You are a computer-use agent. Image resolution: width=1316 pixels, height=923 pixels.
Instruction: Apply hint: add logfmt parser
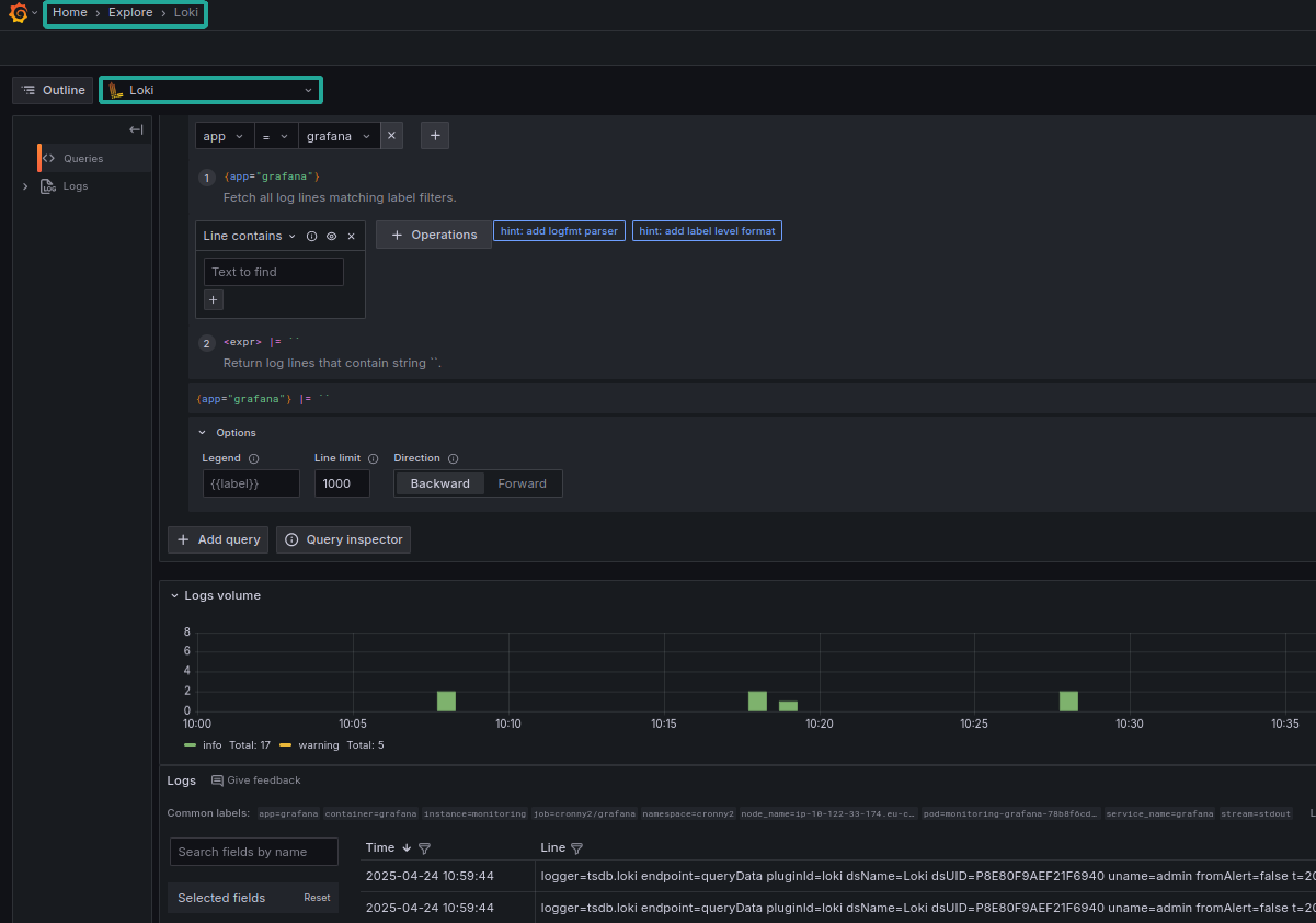click(x=559, y=231)
